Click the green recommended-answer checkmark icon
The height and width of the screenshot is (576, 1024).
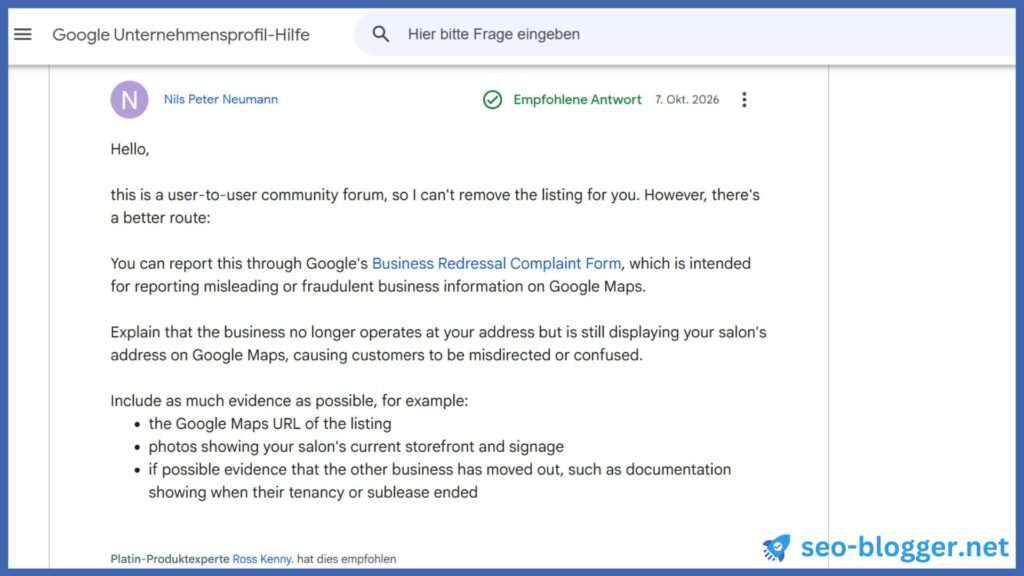(x=492, y=99)
